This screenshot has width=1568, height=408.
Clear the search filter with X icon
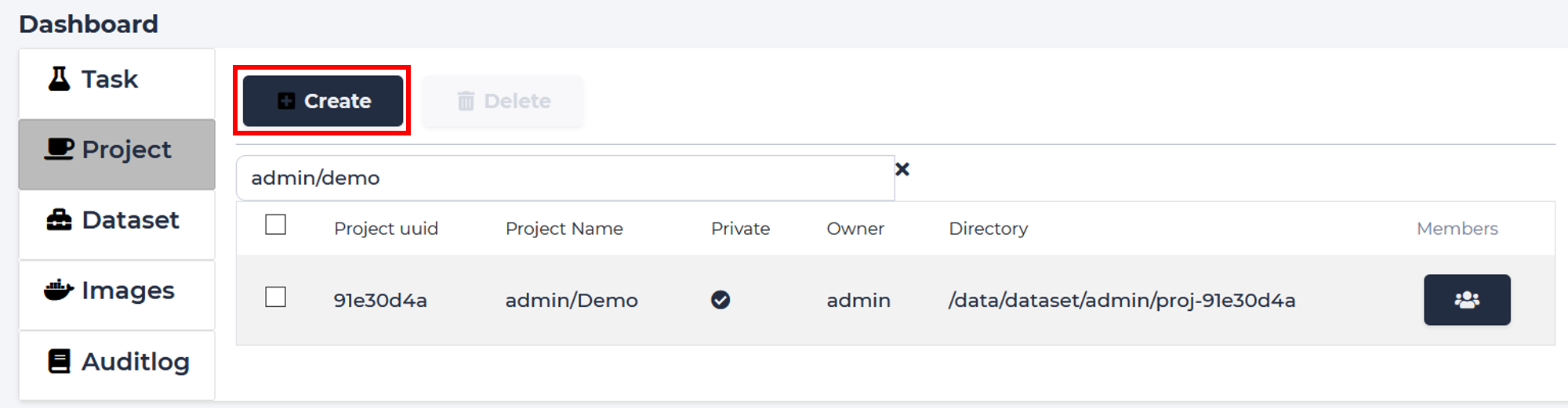click(x=902, y=169)
